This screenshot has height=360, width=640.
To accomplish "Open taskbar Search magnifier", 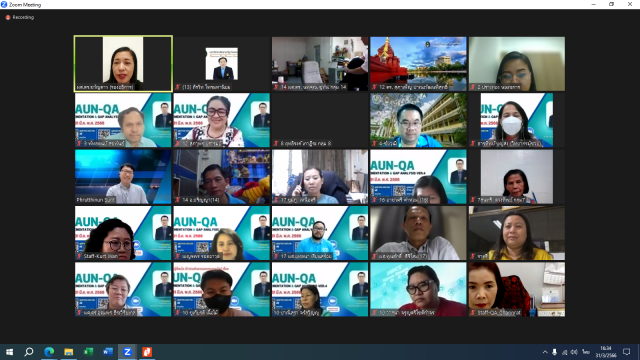I will pyautogui.click(x=29, y=351).
